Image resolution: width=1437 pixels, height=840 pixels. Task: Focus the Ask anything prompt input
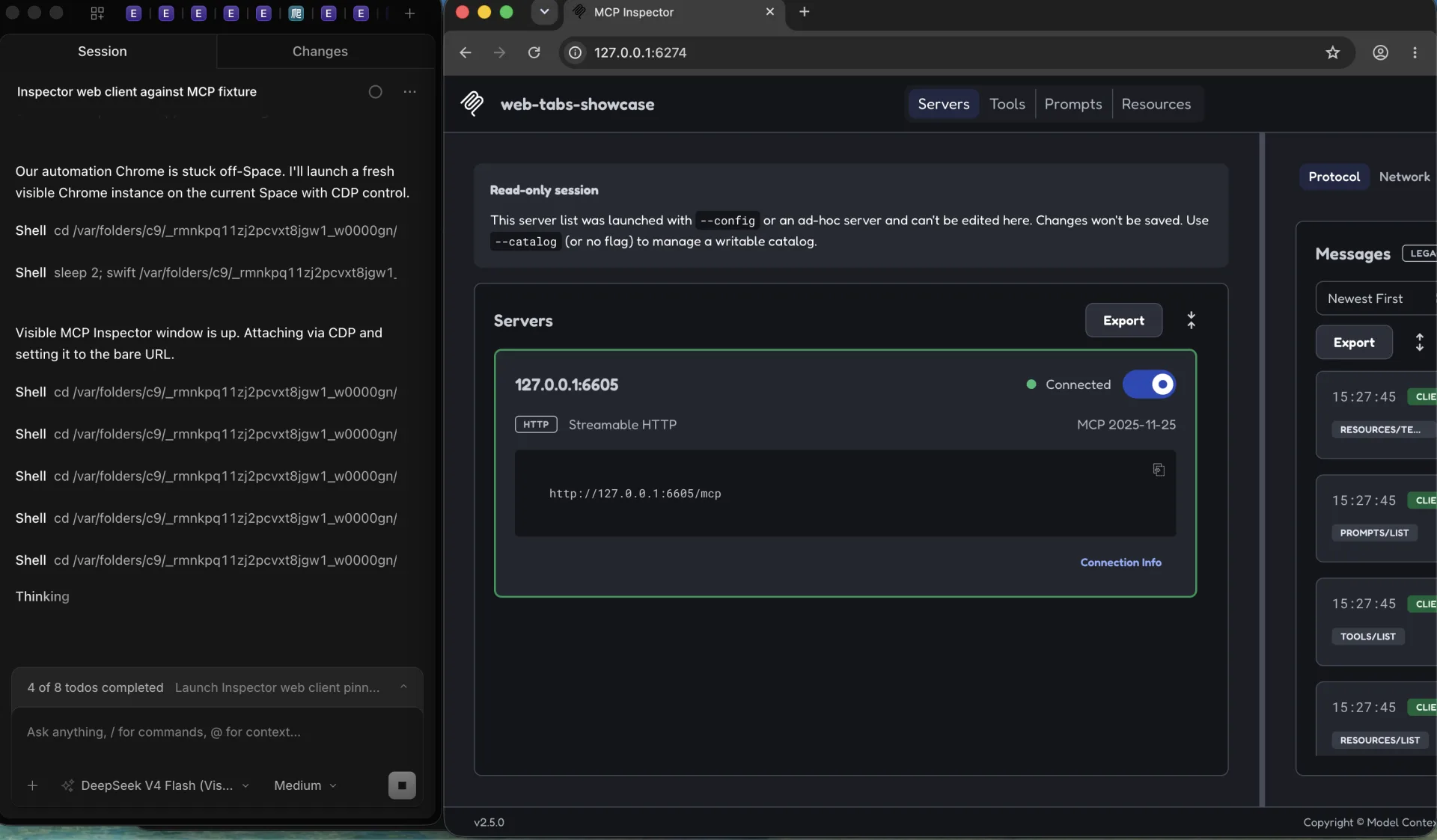[217, 732]
